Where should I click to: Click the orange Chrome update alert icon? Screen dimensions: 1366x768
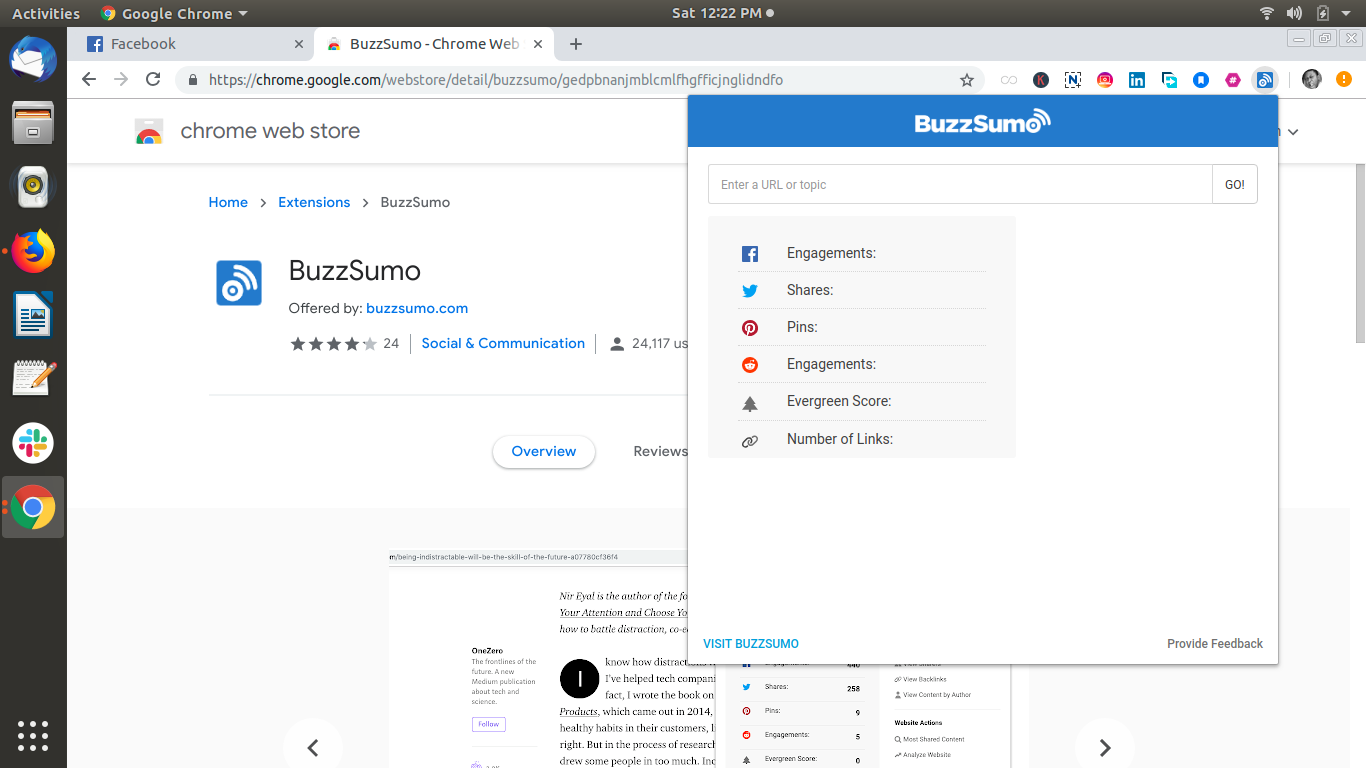[1344, 80]
